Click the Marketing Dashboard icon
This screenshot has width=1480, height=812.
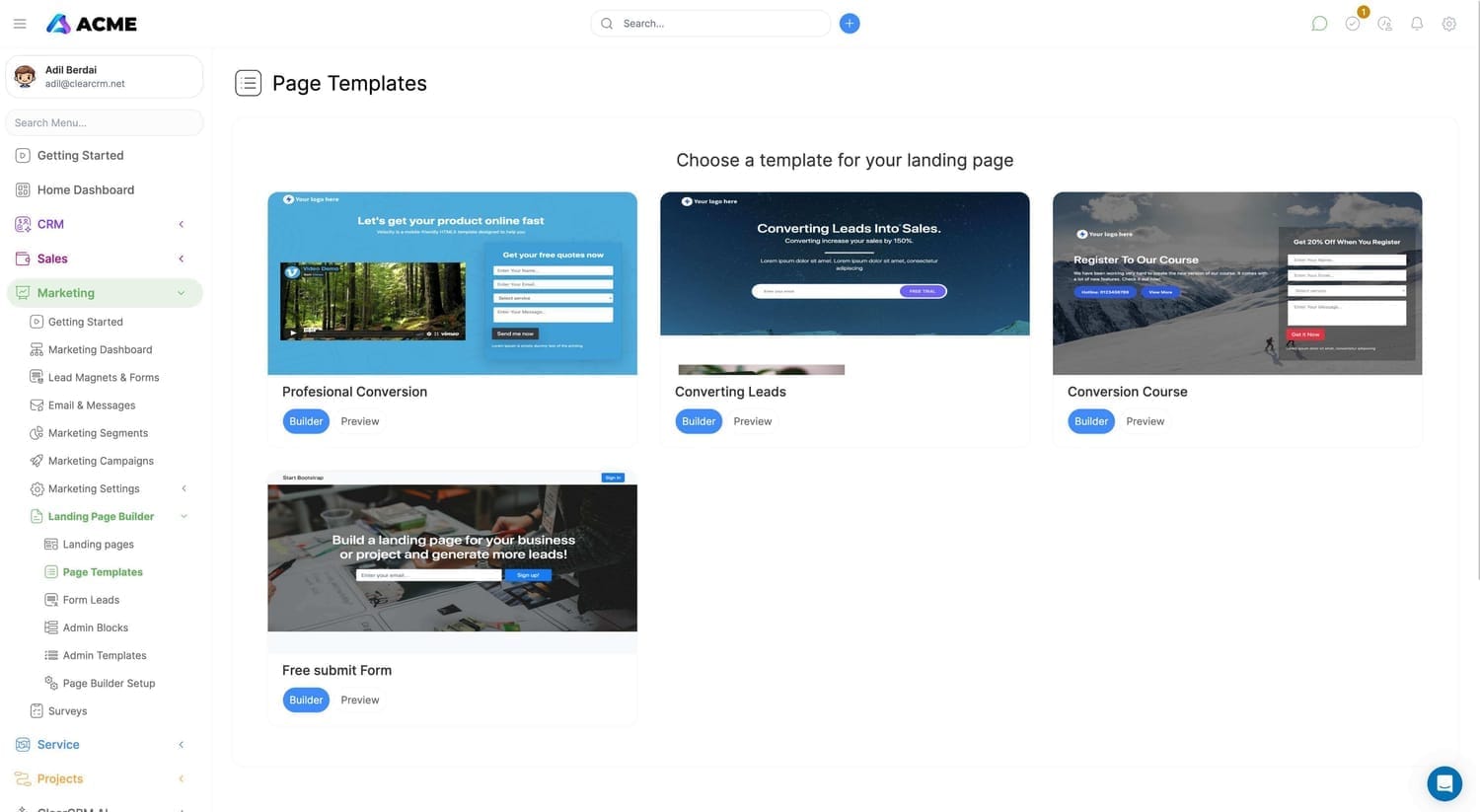point(37,349)
